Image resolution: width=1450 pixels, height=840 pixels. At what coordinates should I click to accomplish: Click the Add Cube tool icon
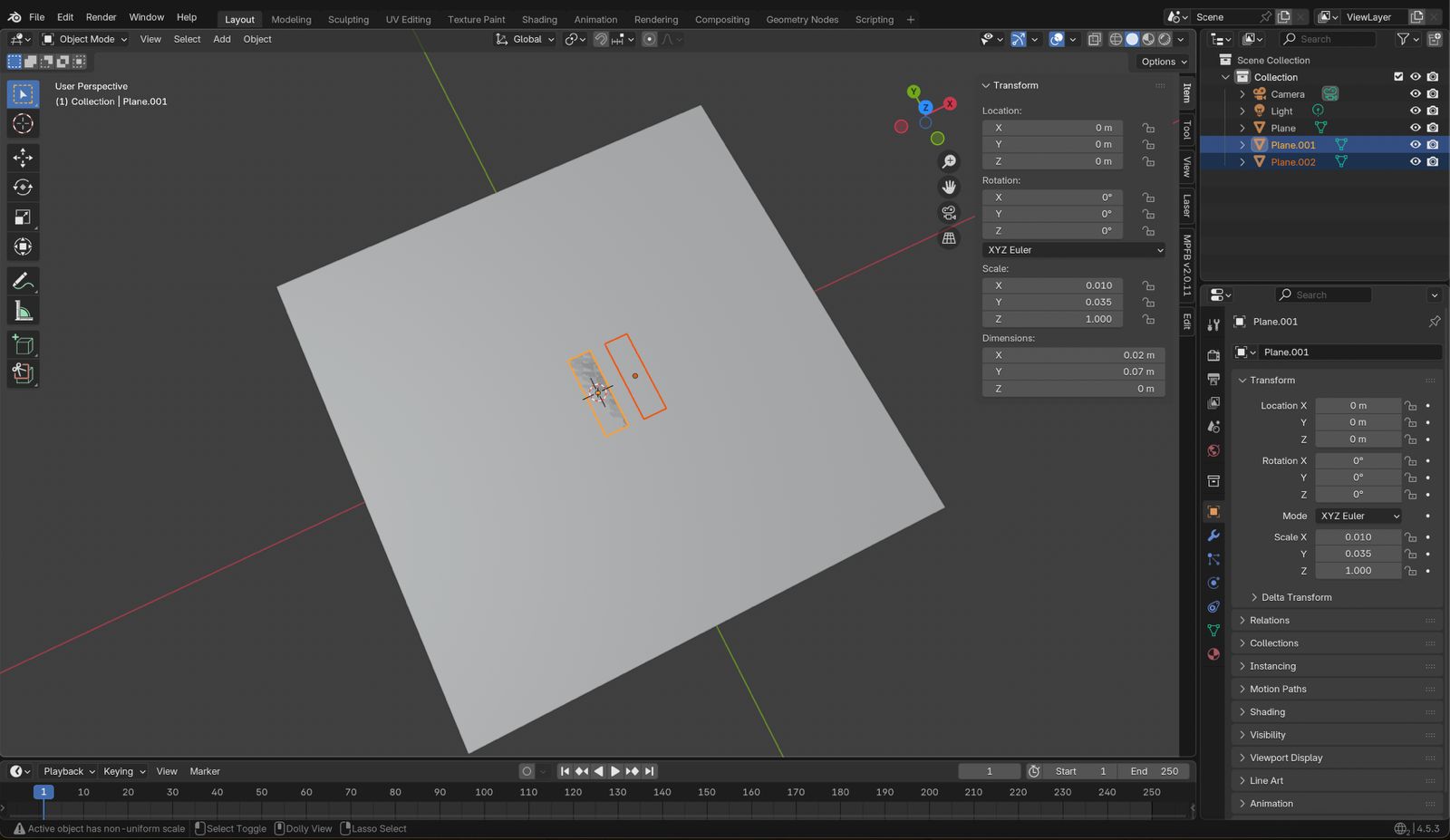point(23,345)
